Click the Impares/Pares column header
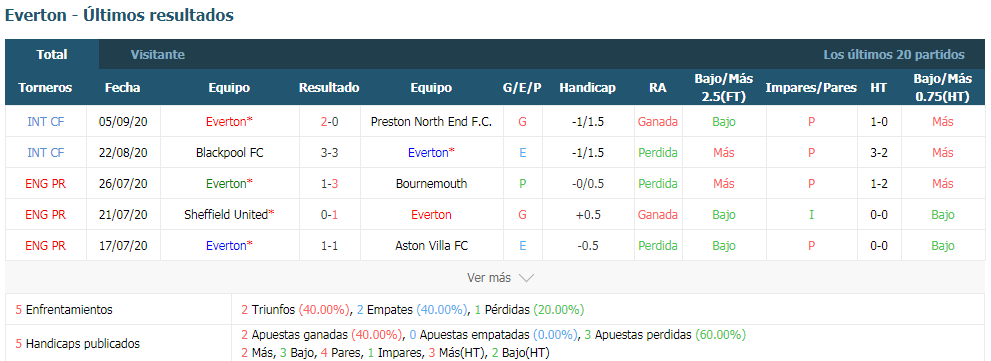 pyautogui.click(x=811, y=88)
